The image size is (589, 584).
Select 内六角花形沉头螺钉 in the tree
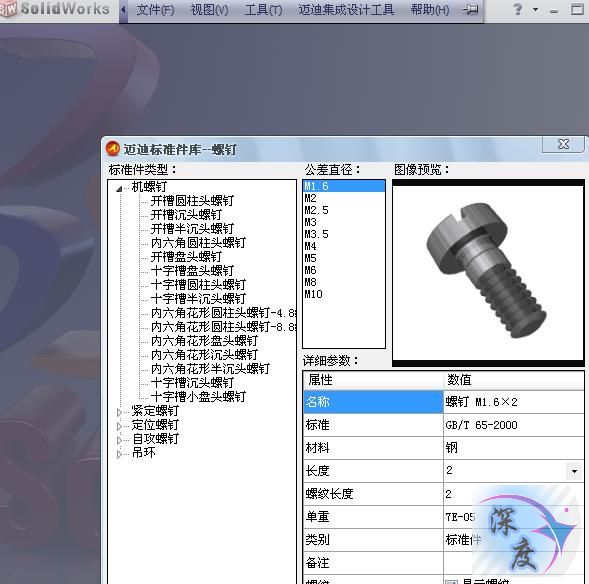point(204,355)
